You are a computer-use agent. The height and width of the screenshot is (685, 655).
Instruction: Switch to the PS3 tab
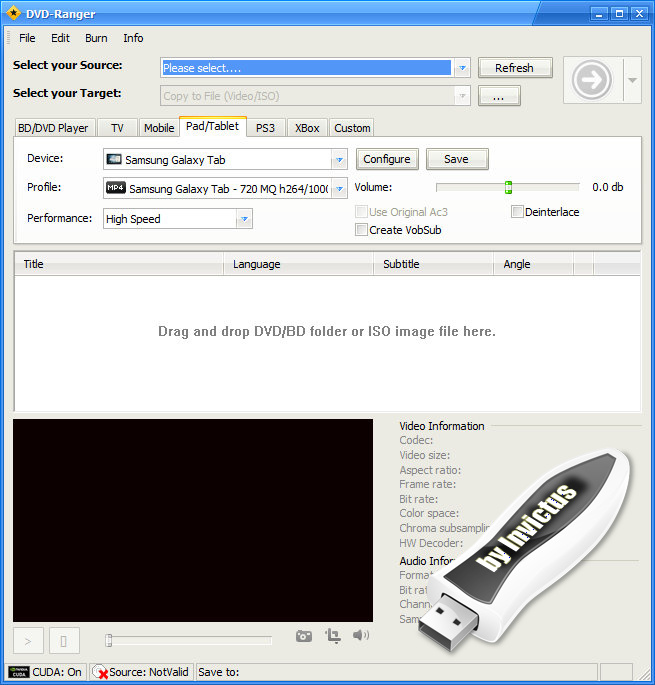point(265,128)
